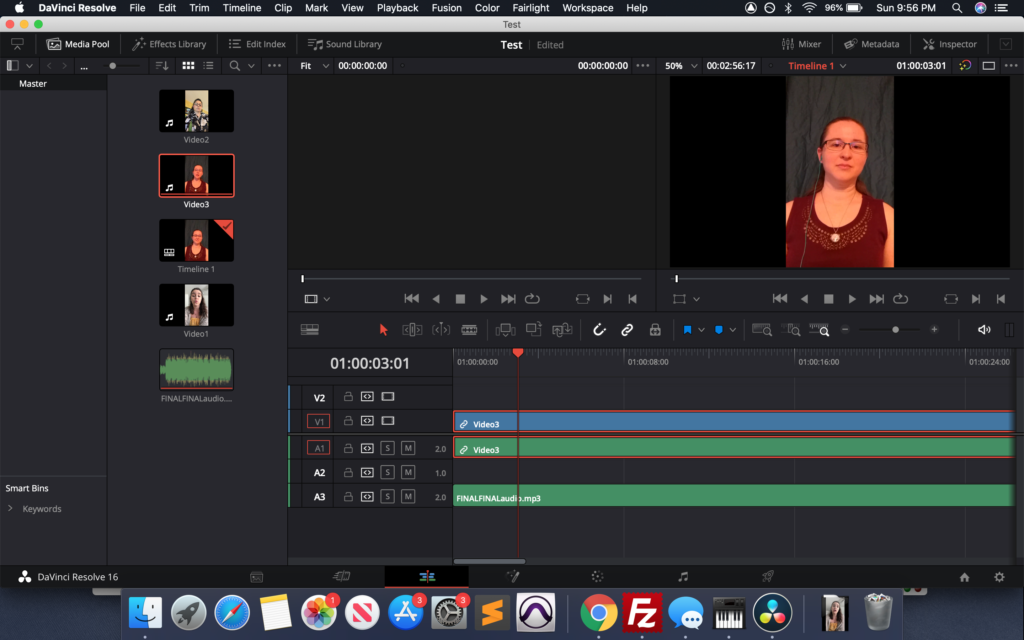The height and width of the screenshot is (640, 1024).
Task: Open the Workspace menu
Action: pos(587,8)
